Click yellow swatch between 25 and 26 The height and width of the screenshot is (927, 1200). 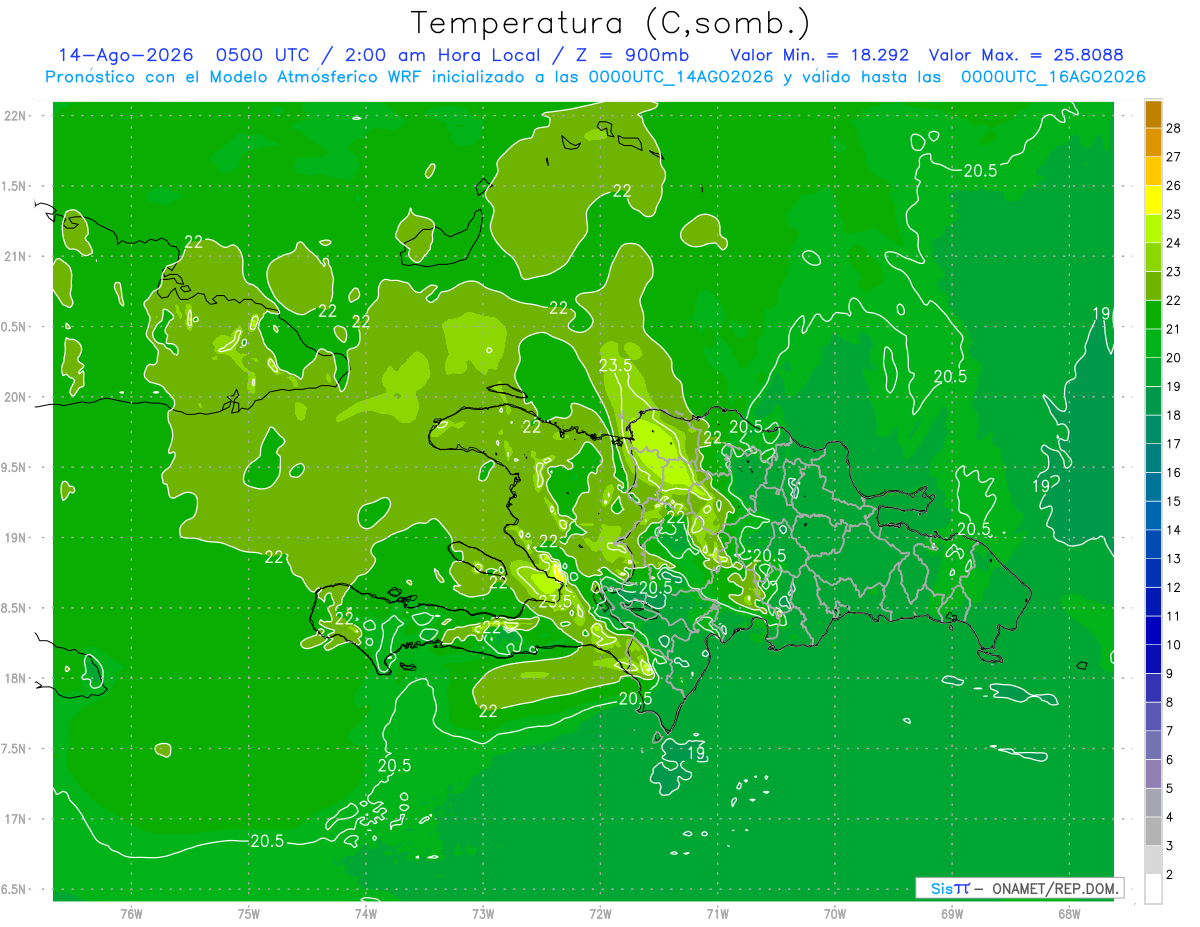pos(1153,199)
